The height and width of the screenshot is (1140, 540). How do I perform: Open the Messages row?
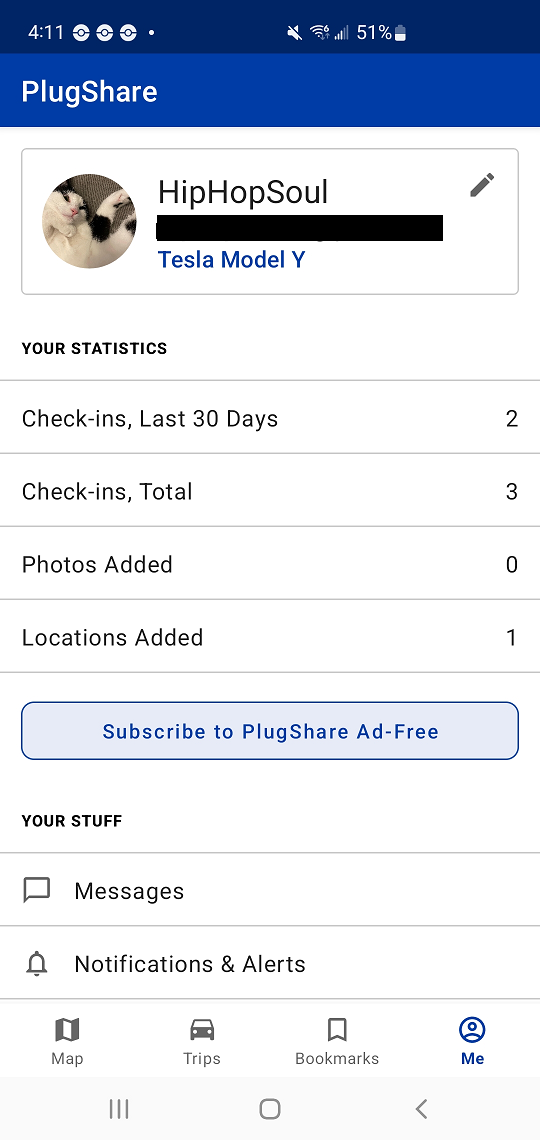click(270, 890)
